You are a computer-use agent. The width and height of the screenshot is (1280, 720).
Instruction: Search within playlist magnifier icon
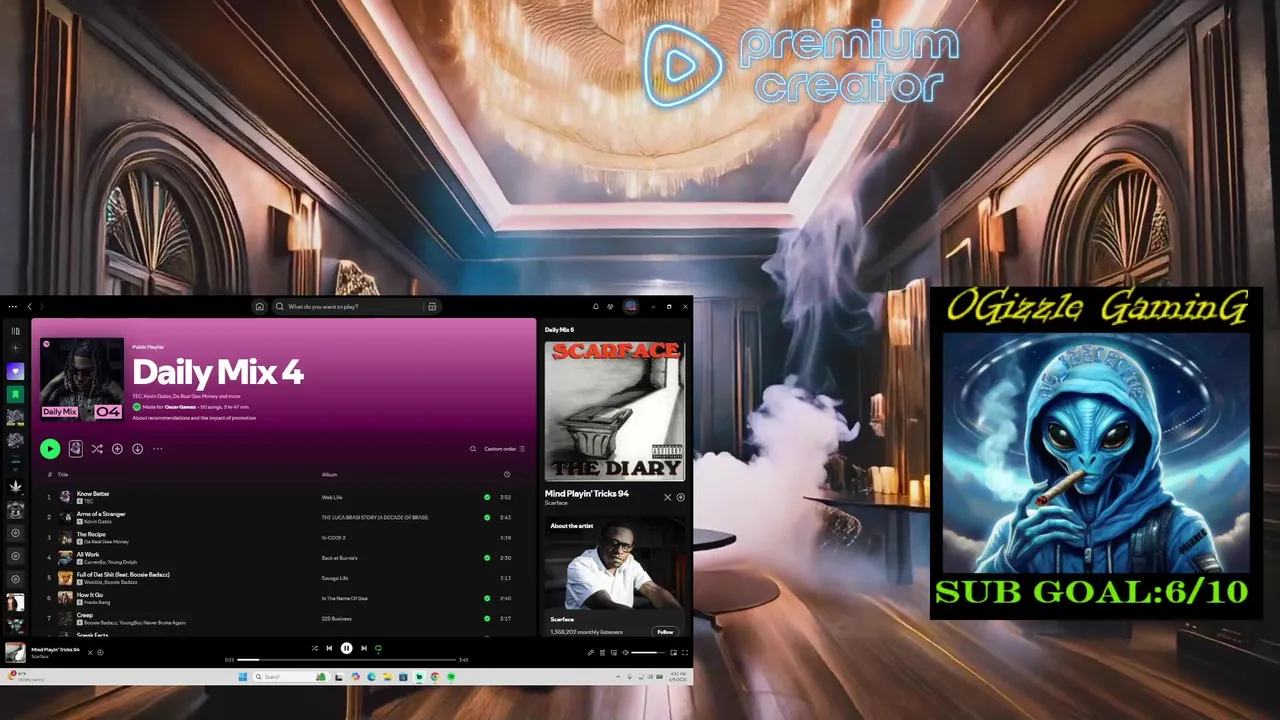click(x=473, y=449)
